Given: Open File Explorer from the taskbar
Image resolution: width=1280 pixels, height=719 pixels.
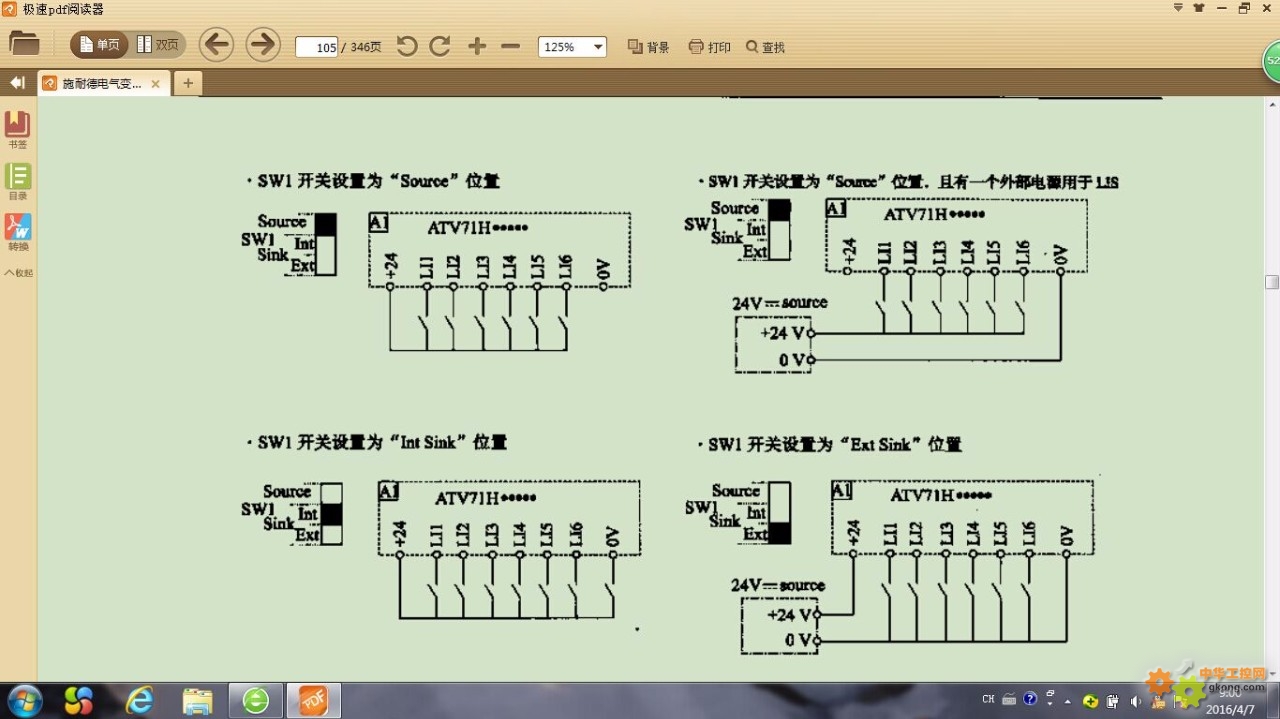Looking at the screenshot, I should click(x=198, y=701).
